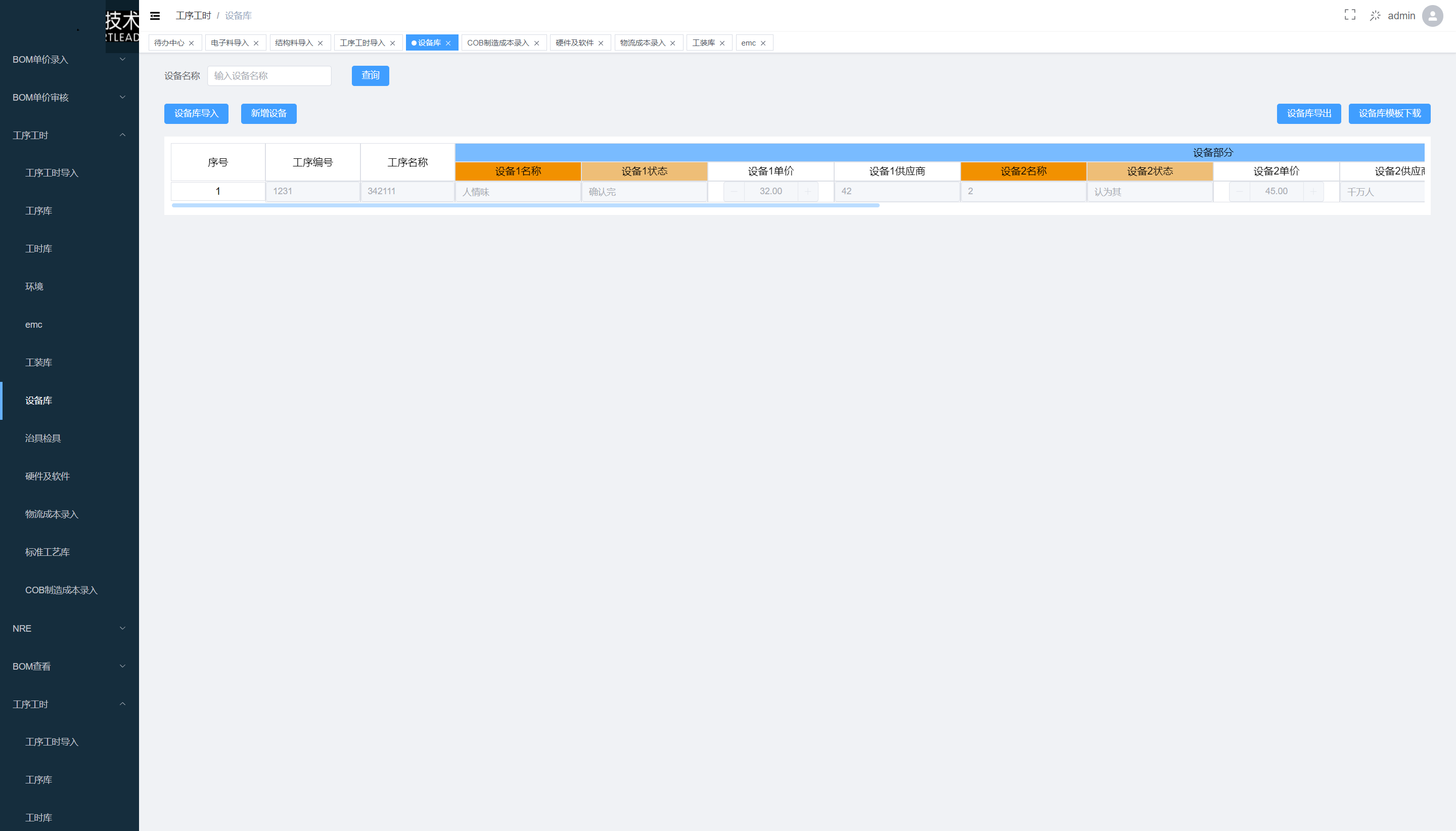This screenshot has width=1456, height=831.
Task: Click the 设备2名称 column header
Action: coord(1023,171)
